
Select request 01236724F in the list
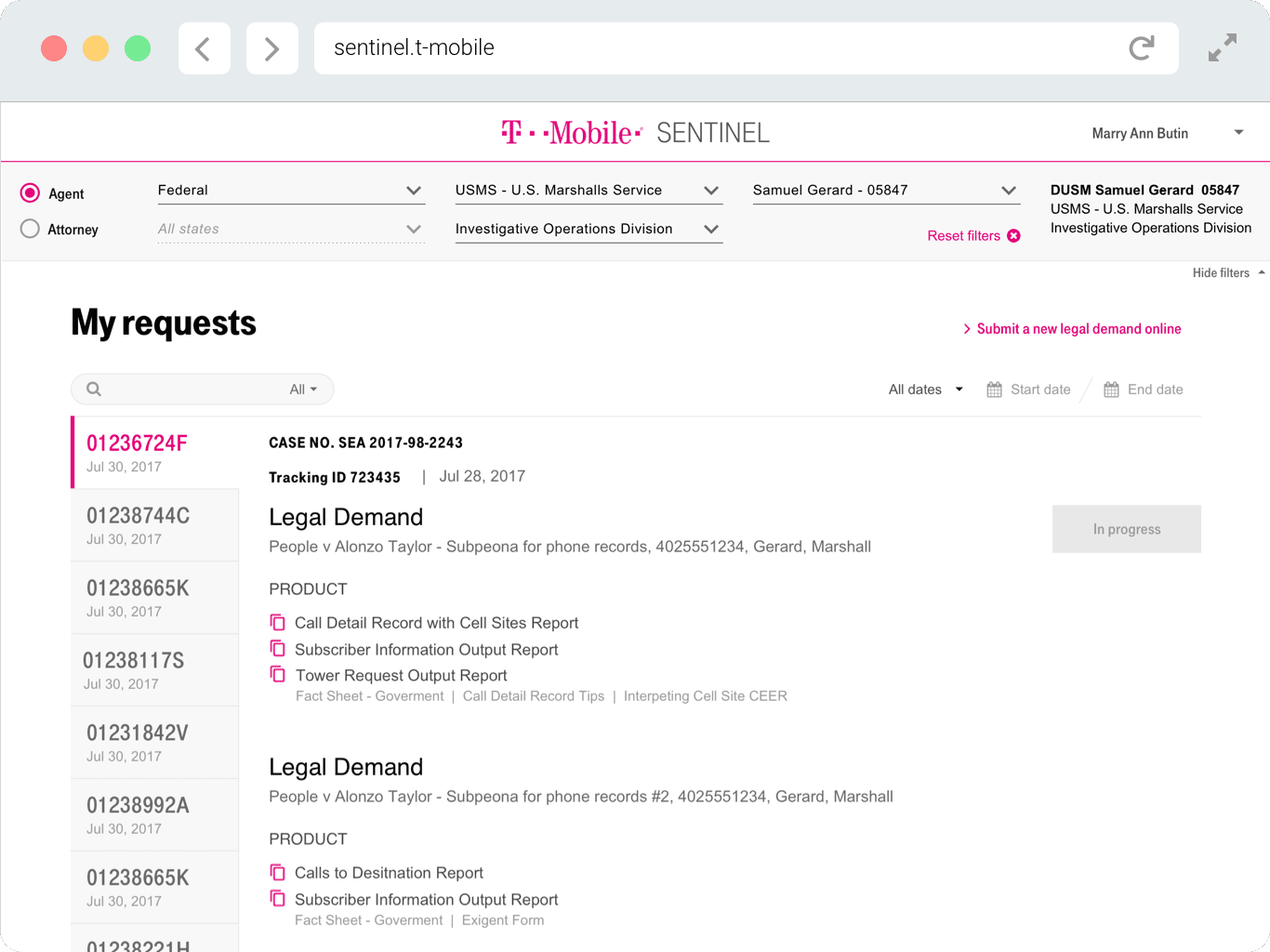point(155,453)
